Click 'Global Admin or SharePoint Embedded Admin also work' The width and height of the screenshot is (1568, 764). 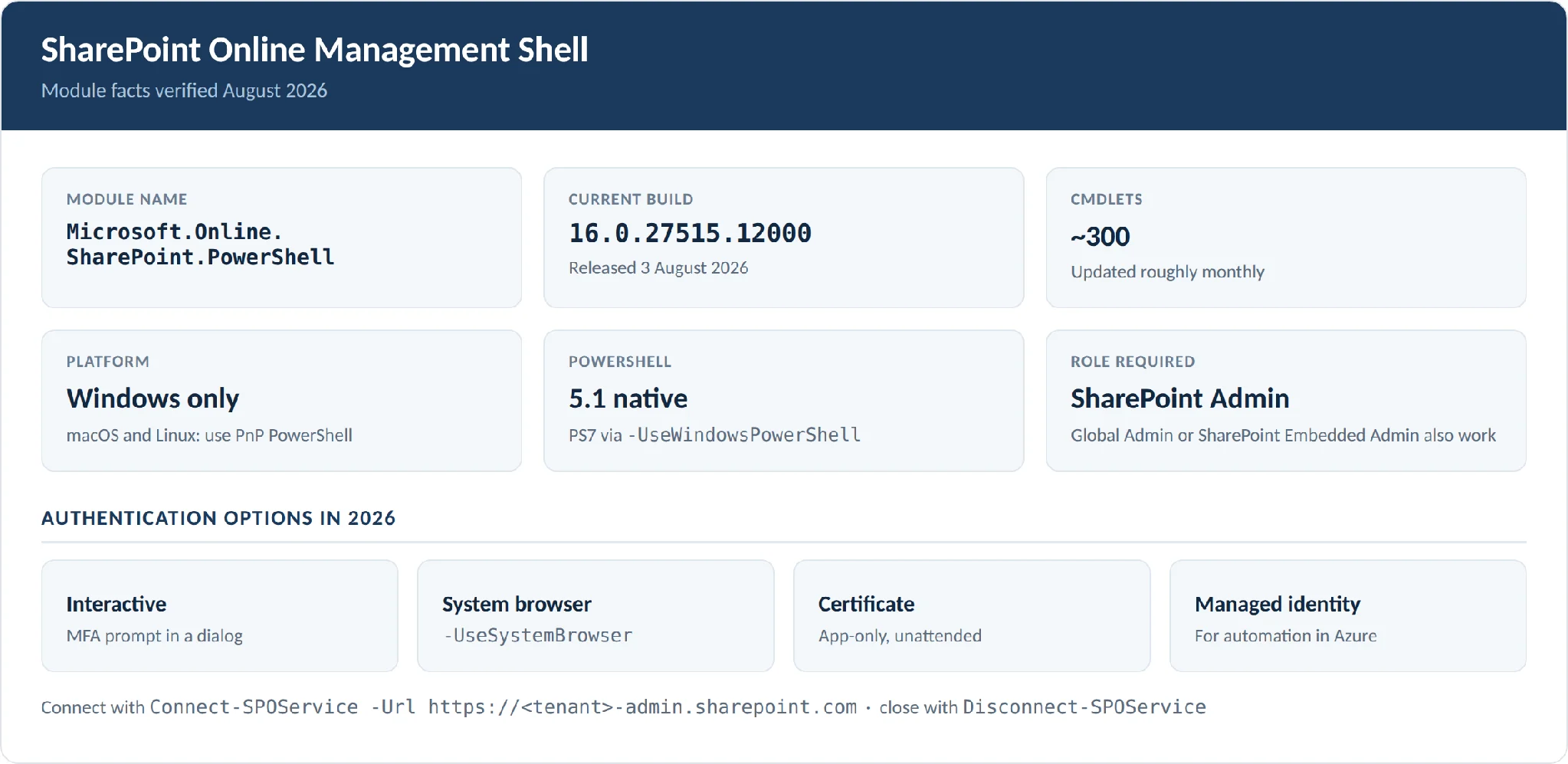[x=1283, y=435]
